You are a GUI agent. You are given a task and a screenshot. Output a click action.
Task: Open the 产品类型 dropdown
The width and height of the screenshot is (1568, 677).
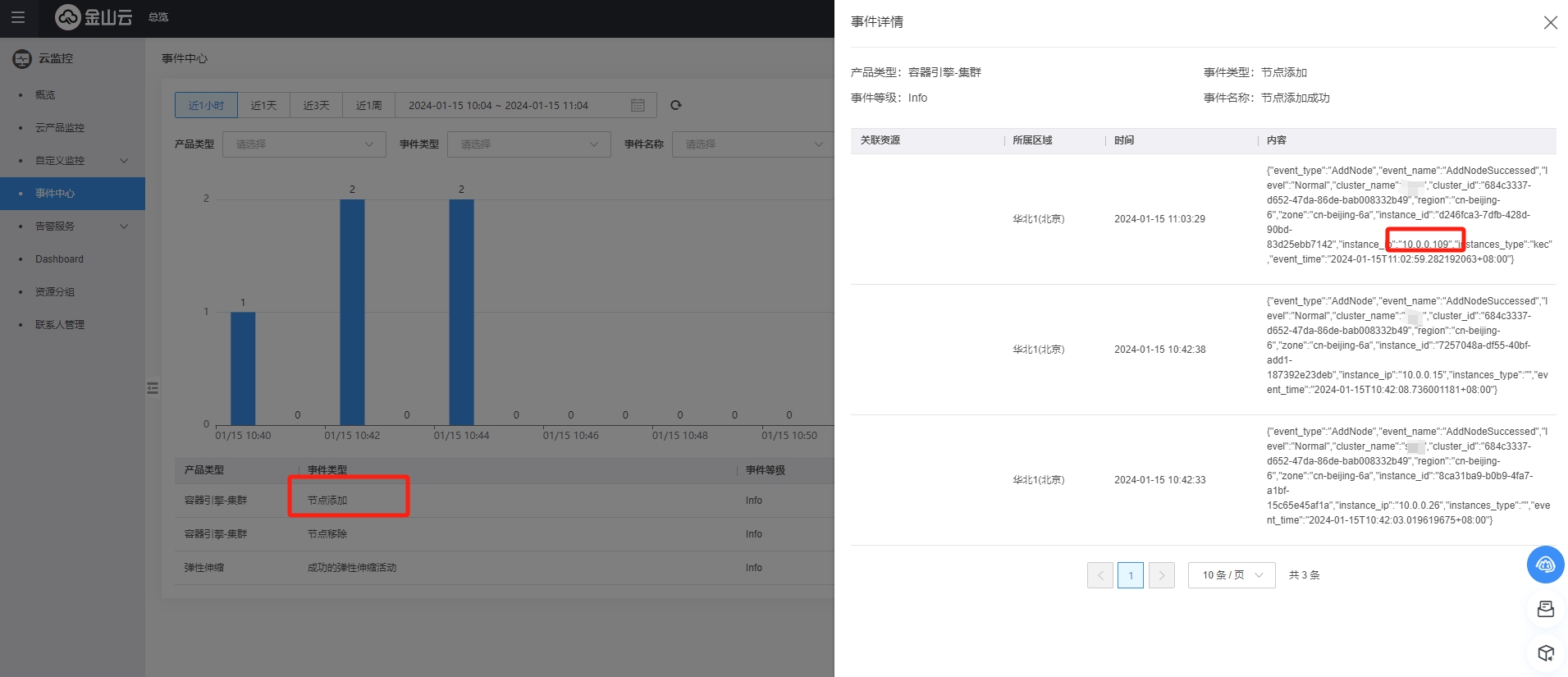click(304, 144)
